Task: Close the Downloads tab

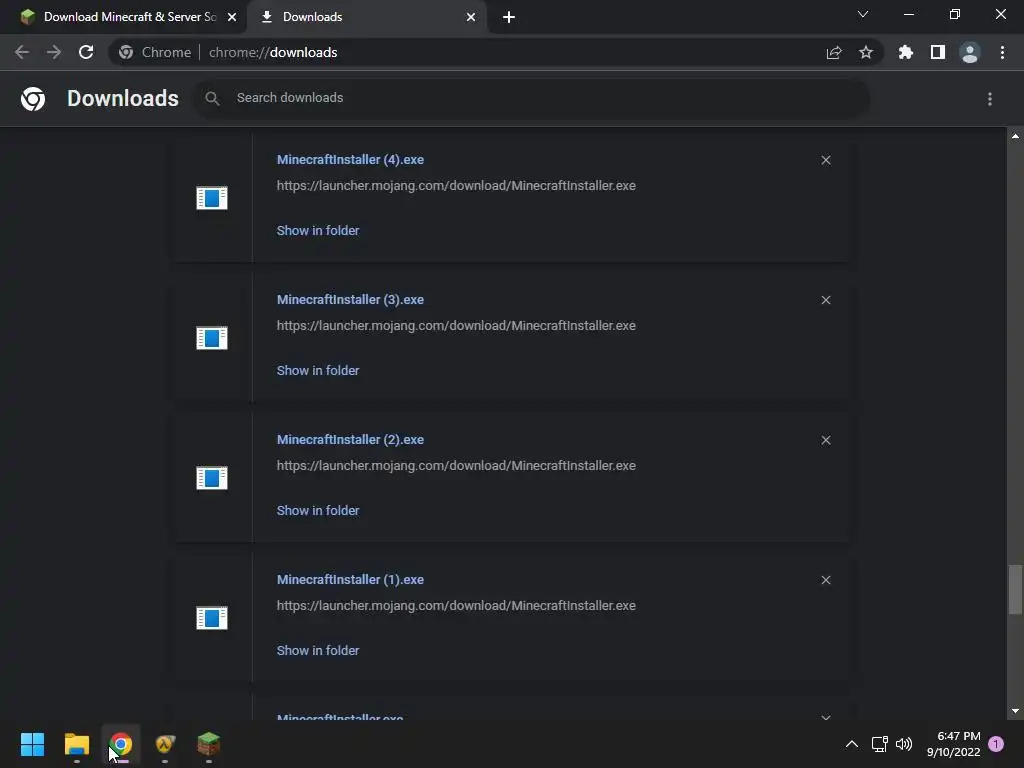Action: point(471,17)
